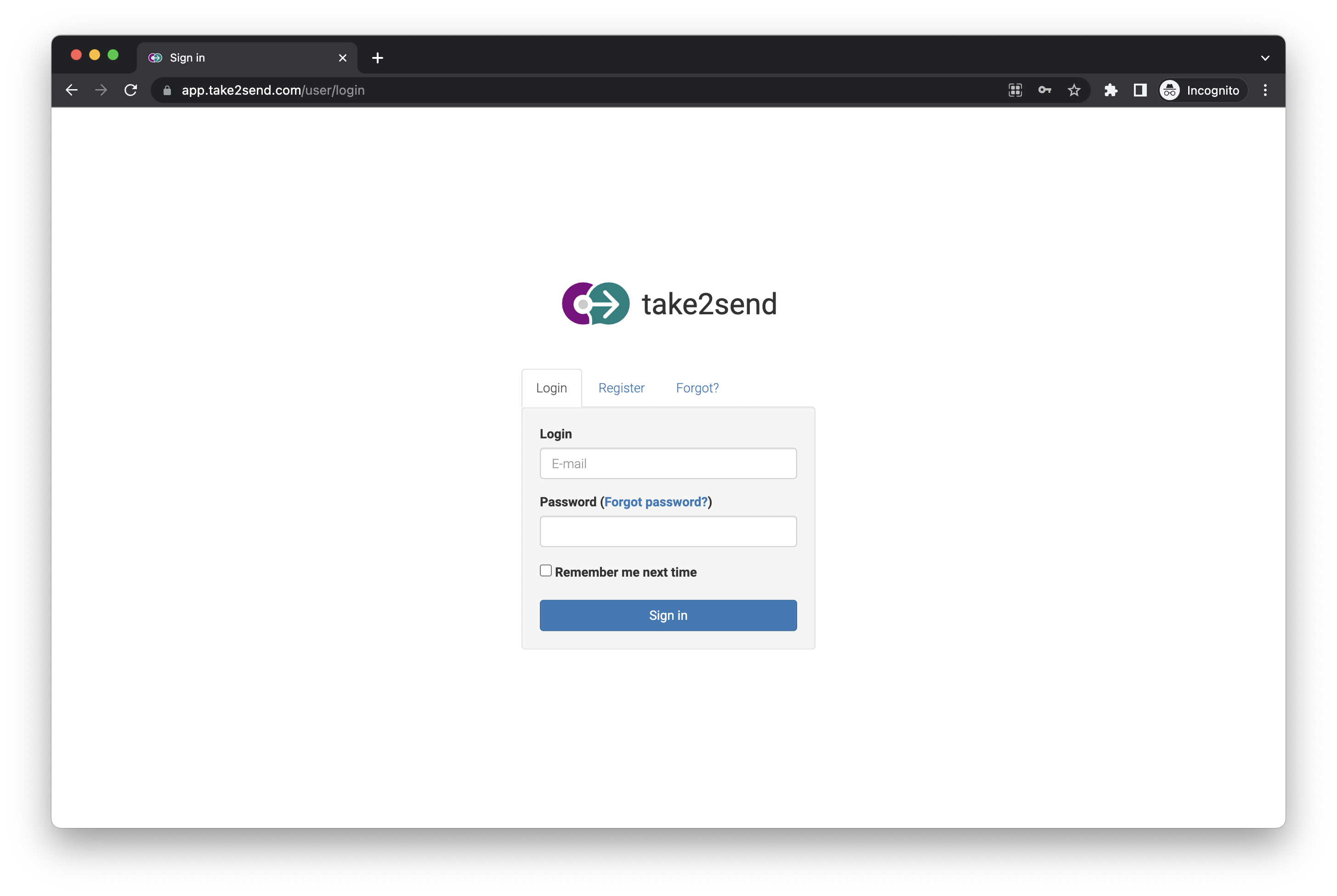Toggle the browser side panel icon
This screenshot has width=1337, height=896.
(1140, 90)
